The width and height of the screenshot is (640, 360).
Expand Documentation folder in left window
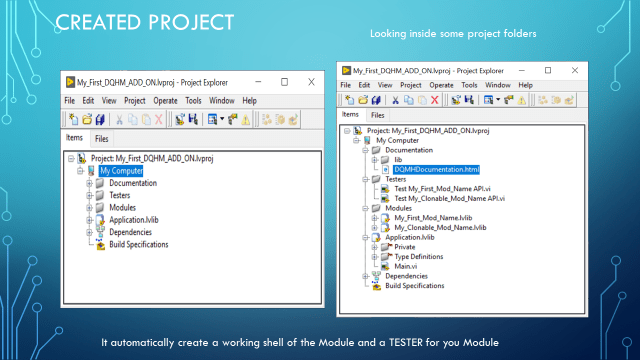(x=89, y=183)
